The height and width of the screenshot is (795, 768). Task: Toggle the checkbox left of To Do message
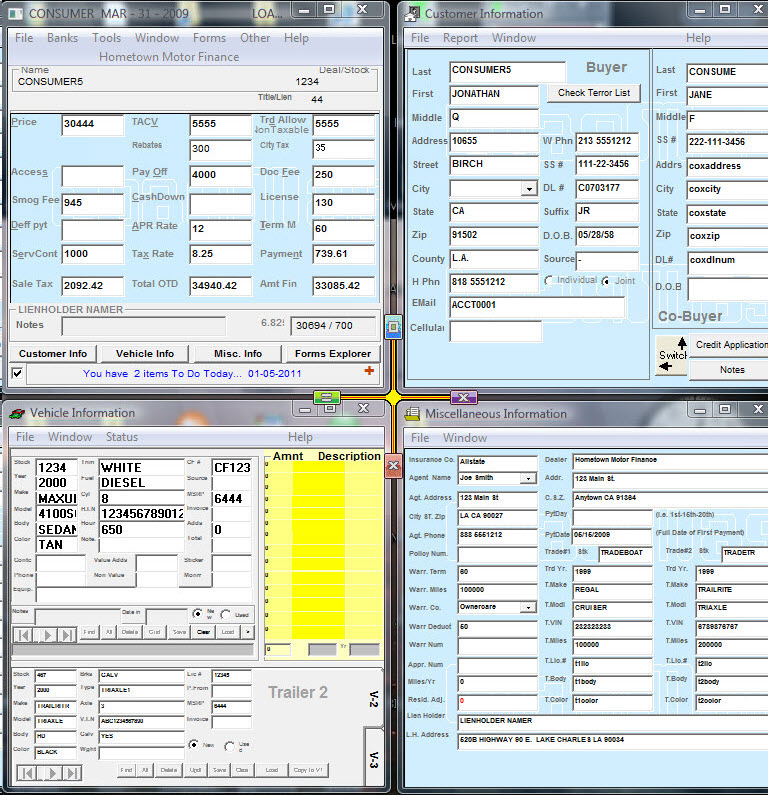(x=17, y=373)
